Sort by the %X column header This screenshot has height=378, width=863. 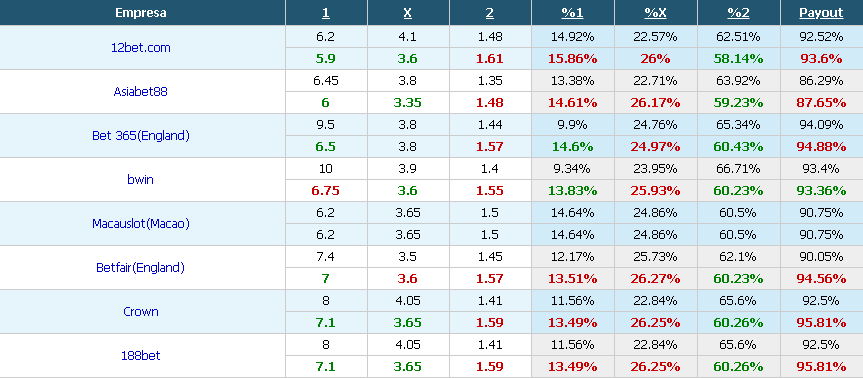coord(656,13)
